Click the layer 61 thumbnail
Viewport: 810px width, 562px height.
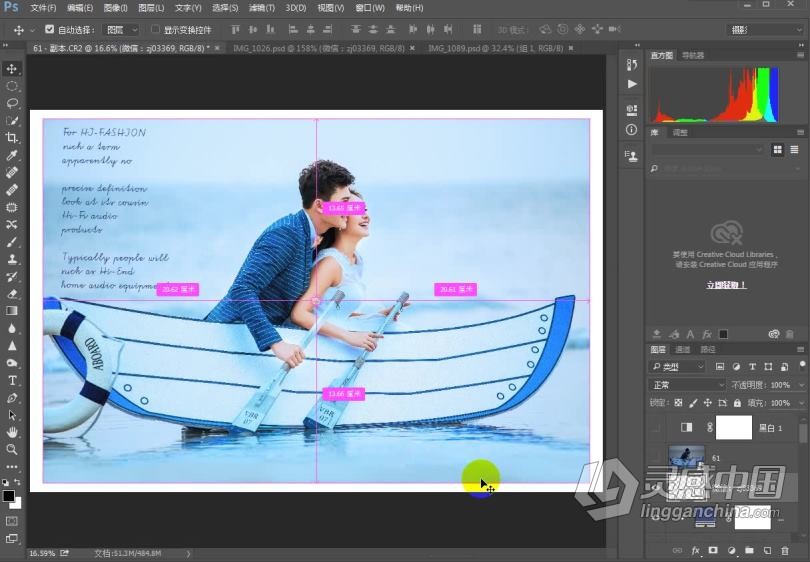(686, 457)
